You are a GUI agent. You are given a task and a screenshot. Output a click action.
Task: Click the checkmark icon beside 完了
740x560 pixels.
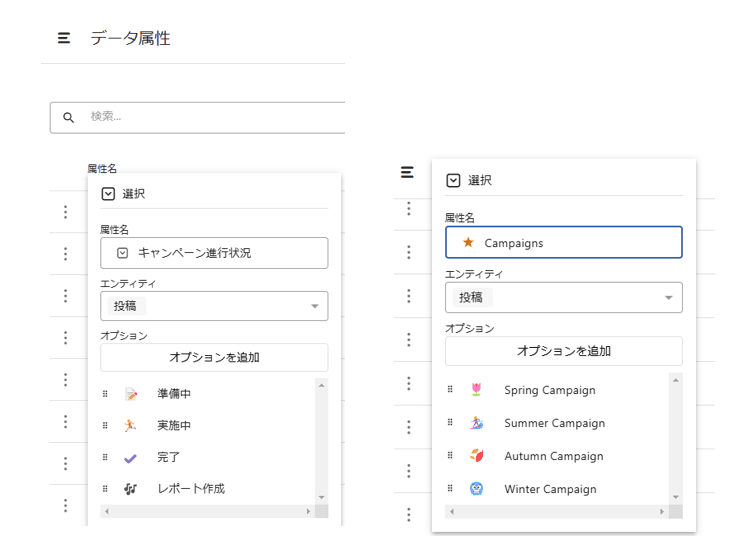(131, 457)
